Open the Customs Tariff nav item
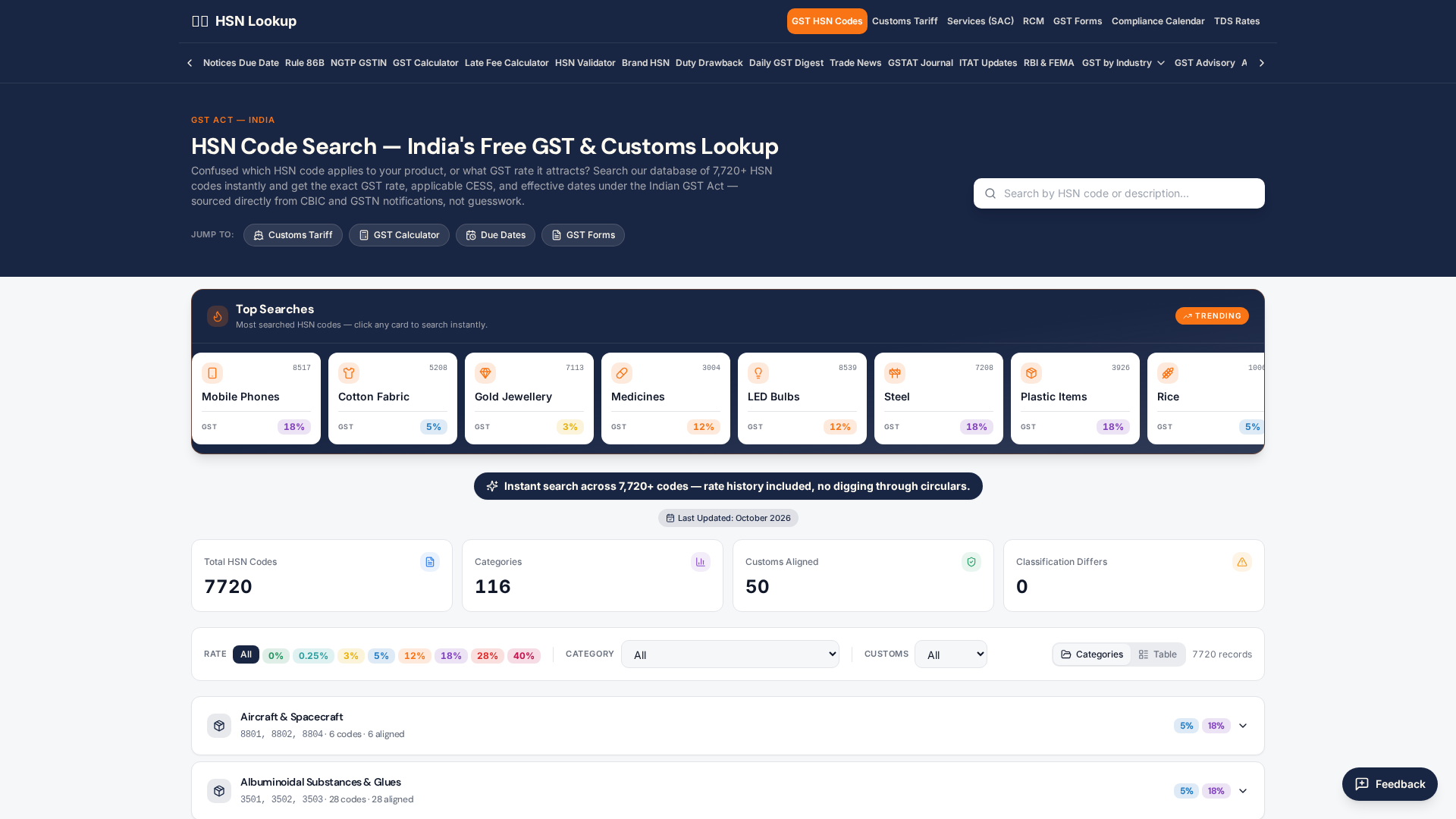 (905, 21)
